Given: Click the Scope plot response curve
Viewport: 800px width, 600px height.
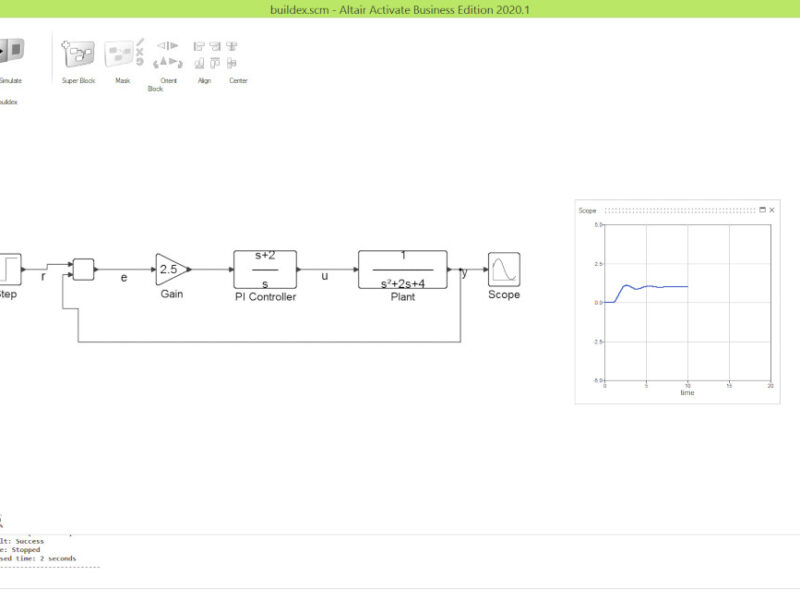Looking at the screenshot, I should tap(646, 290).
